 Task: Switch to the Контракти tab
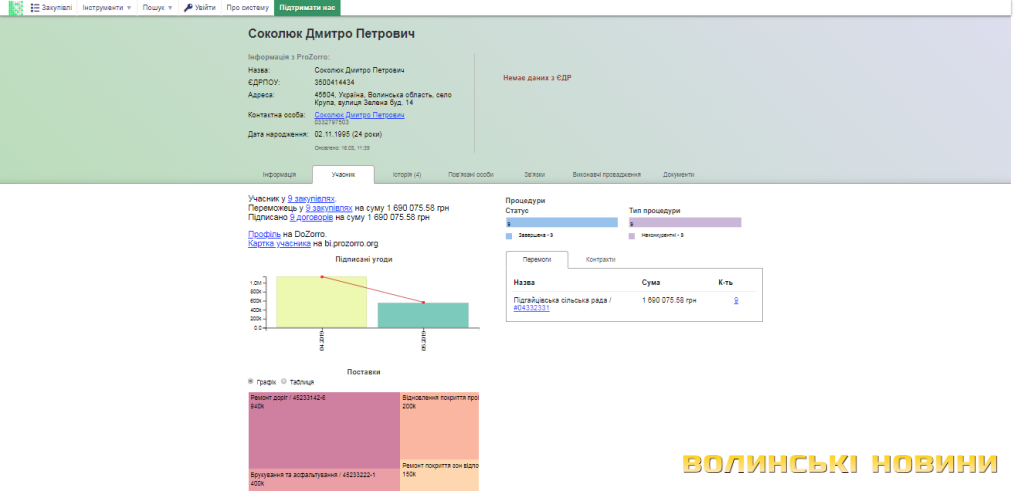pyautogui.click(x=600, y=259)
